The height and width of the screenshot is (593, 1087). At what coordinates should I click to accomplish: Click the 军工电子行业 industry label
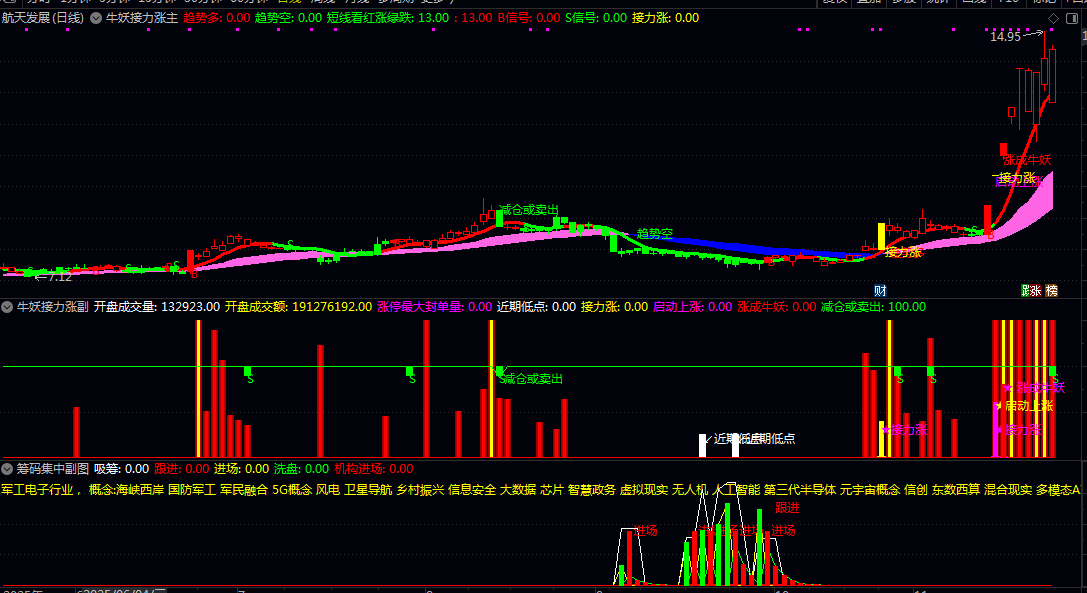tap(37, 490)
